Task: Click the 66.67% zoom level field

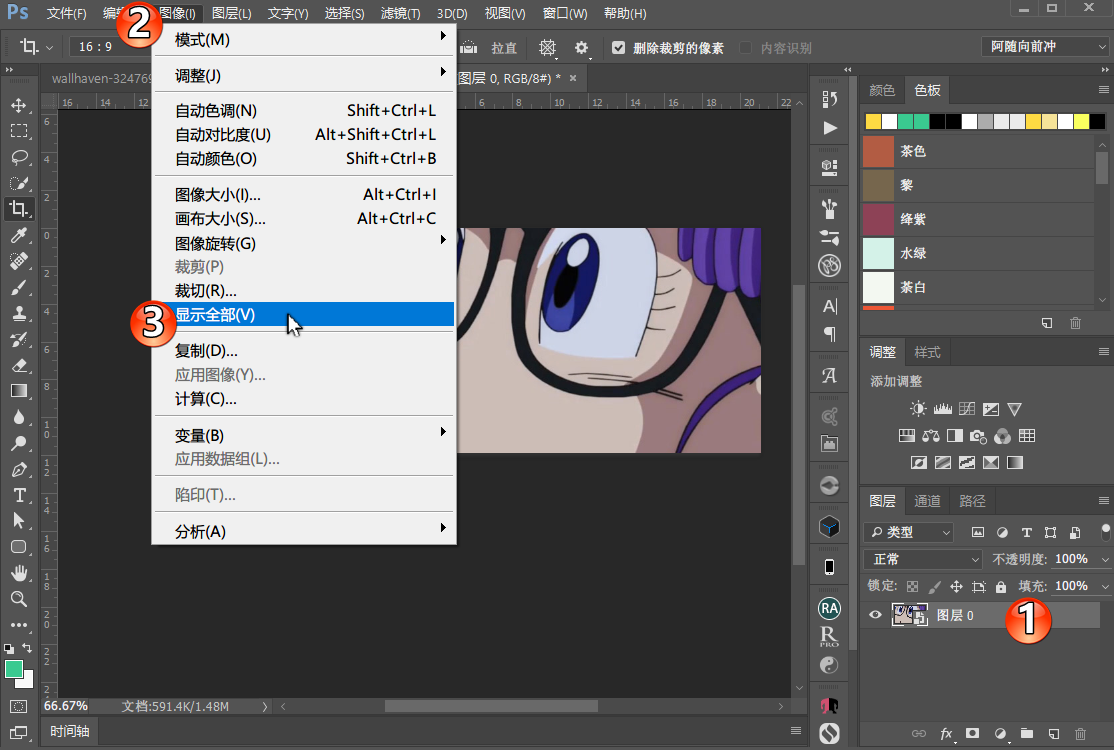Action: [66, 706]
